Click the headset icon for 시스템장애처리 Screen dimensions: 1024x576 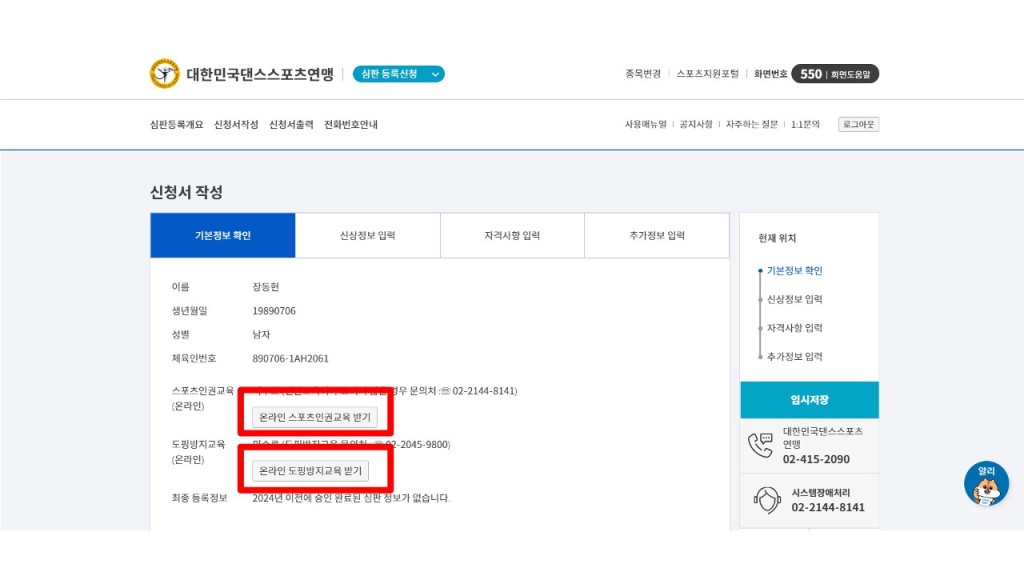(766, 500)
